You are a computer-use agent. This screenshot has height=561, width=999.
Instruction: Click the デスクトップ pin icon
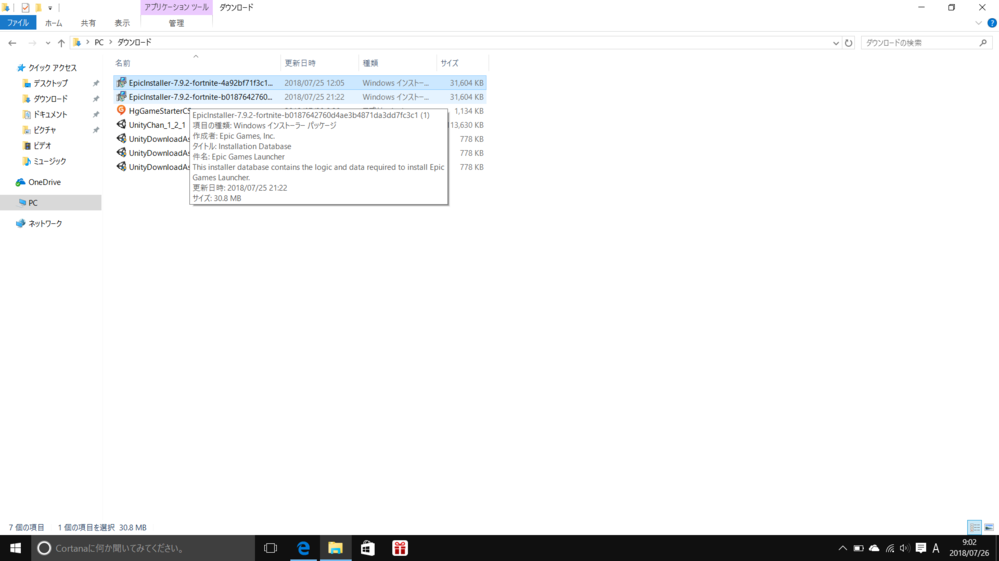[x=96, y=83]
